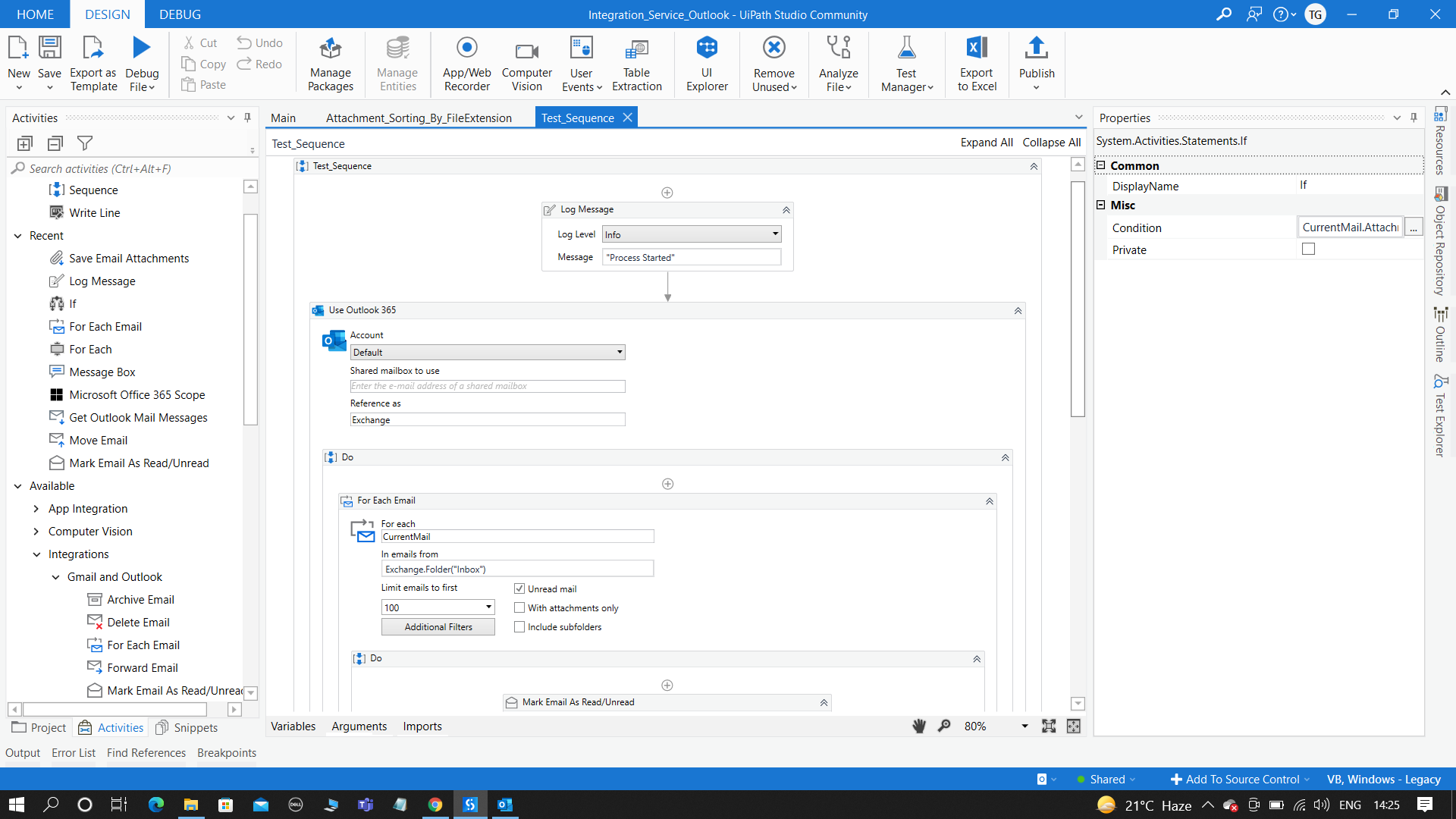Start the Computer Vision tool
1456x819 pixels.
[x=526, y=64]
